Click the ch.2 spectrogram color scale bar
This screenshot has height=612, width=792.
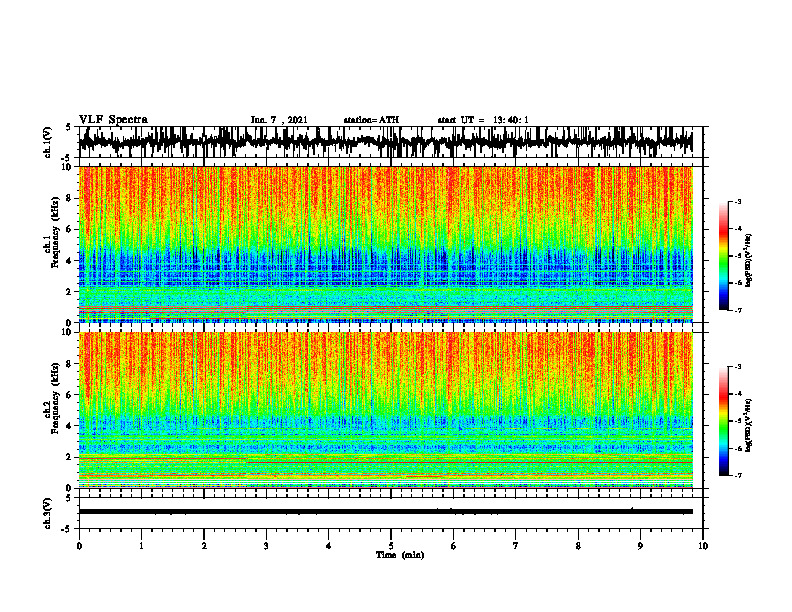pos(723,421)
